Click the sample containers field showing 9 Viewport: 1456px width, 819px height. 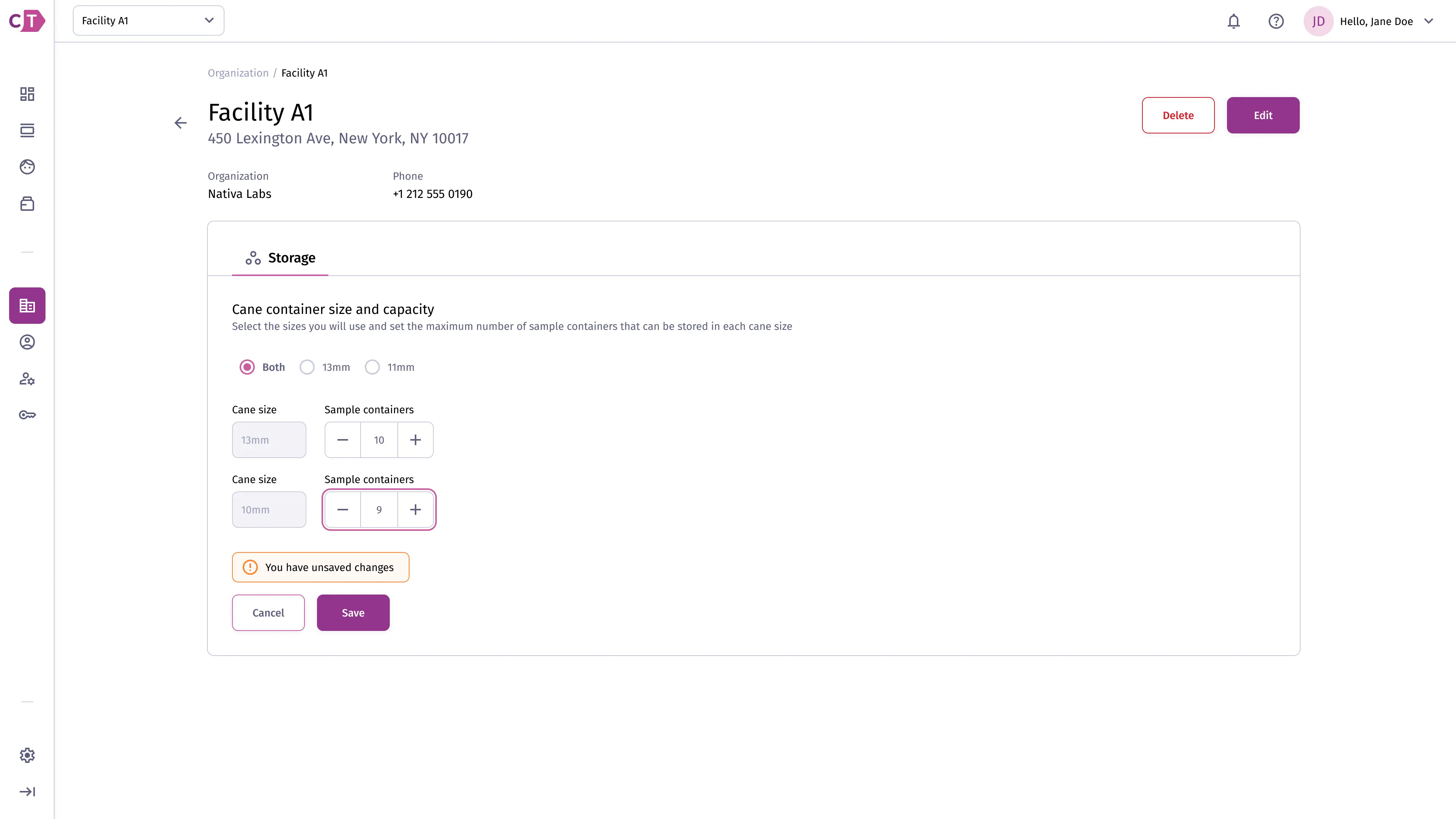click(x=379, y=509)
